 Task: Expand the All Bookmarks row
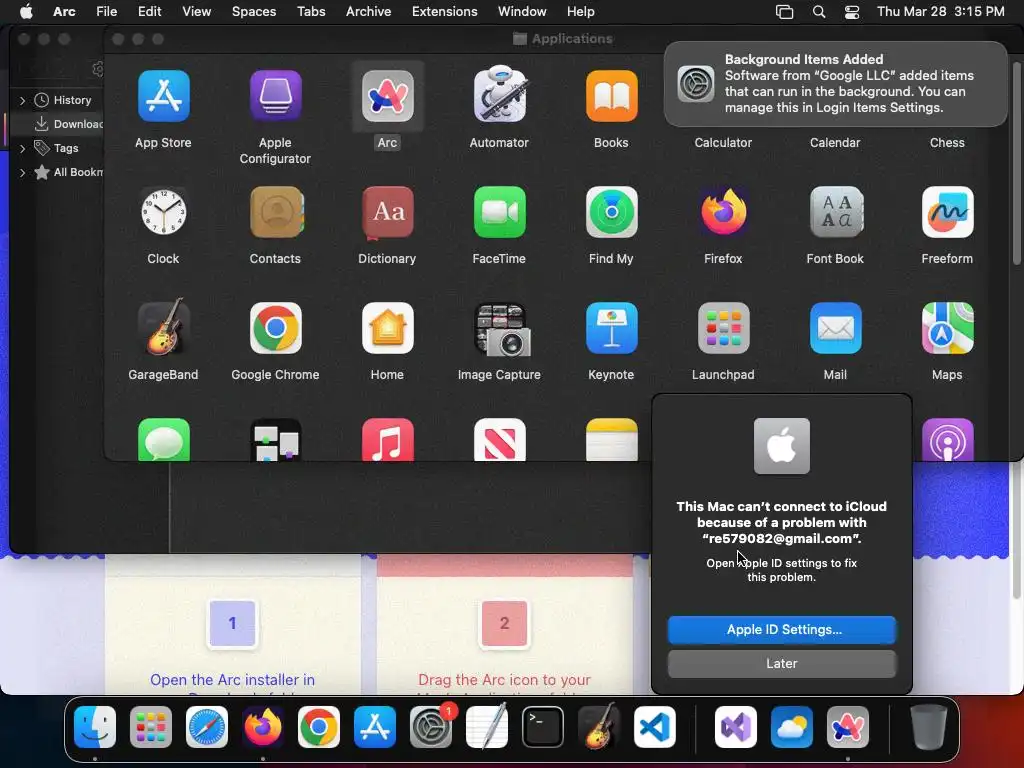(x=22, y=172)
